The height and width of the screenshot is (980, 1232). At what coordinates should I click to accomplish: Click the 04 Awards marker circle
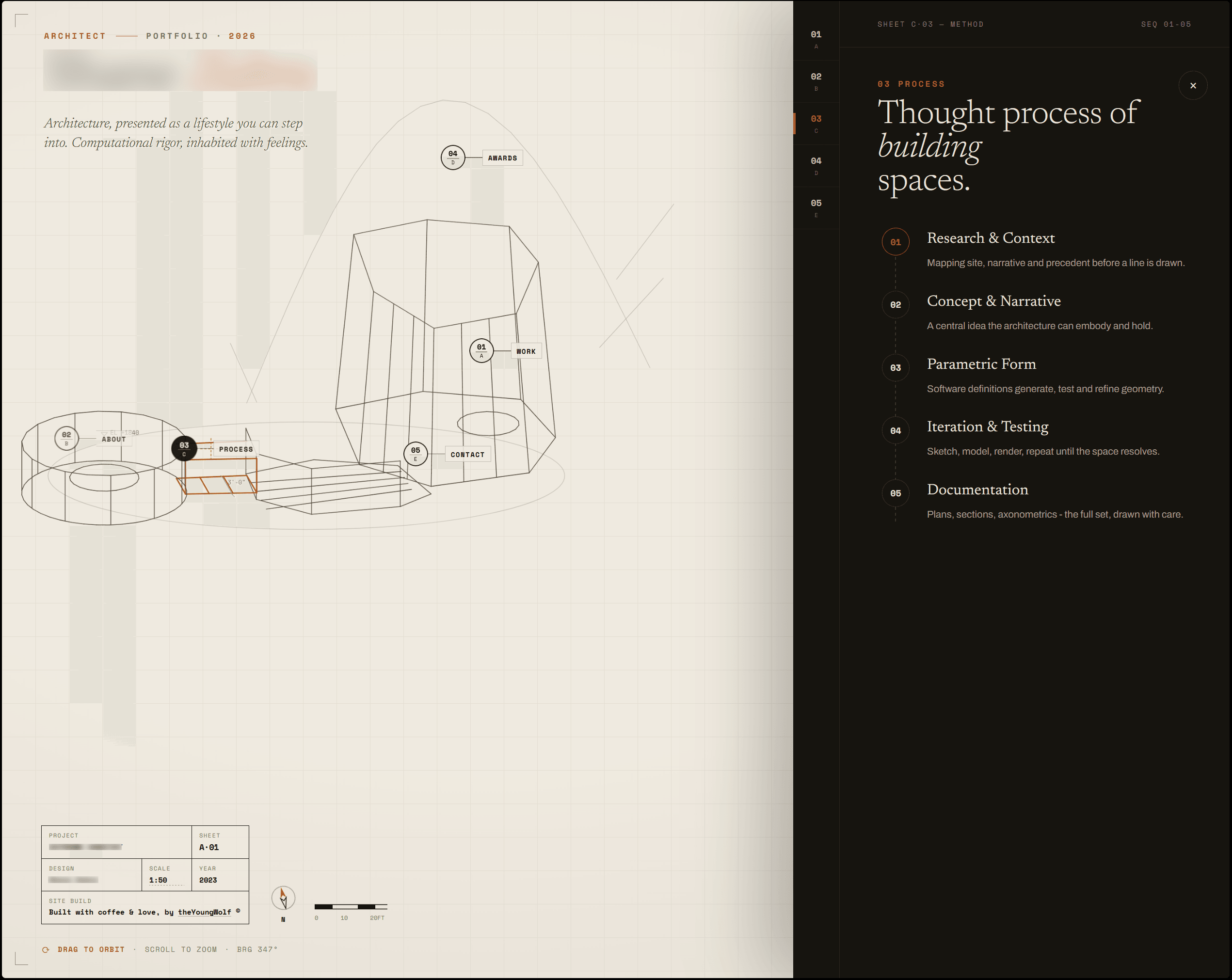tap(452, 158)
